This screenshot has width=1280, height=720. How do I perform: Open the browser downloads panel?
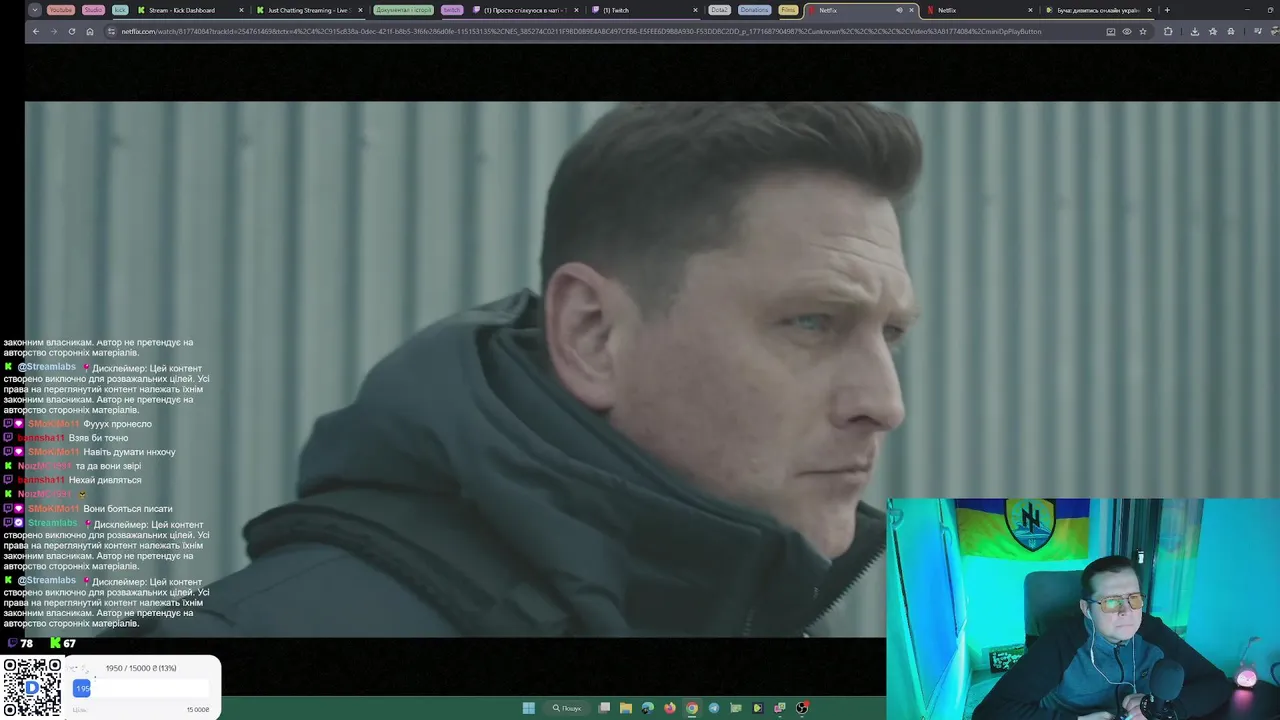pos(1195,31)
